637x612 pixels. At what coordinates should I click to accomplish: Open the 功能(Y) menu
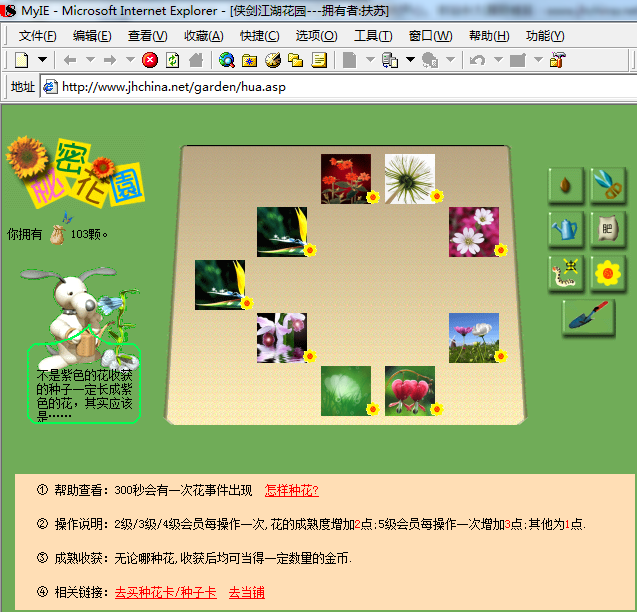[x=545, y=36]
